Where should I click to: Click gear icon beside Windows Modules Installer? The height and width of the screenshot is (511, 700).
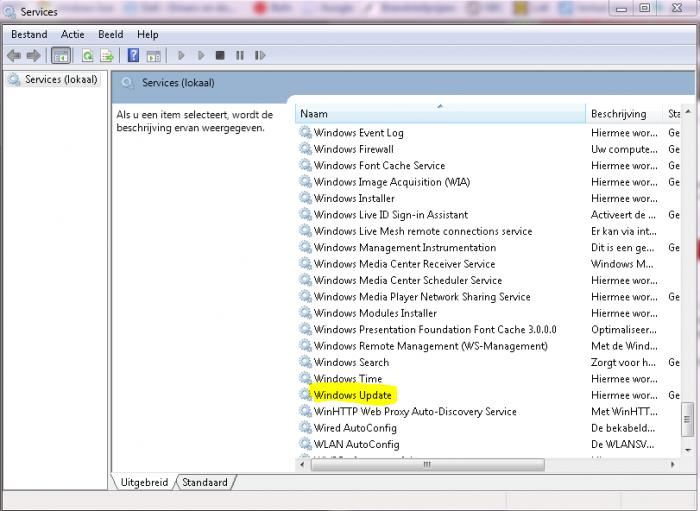(305, 313)
